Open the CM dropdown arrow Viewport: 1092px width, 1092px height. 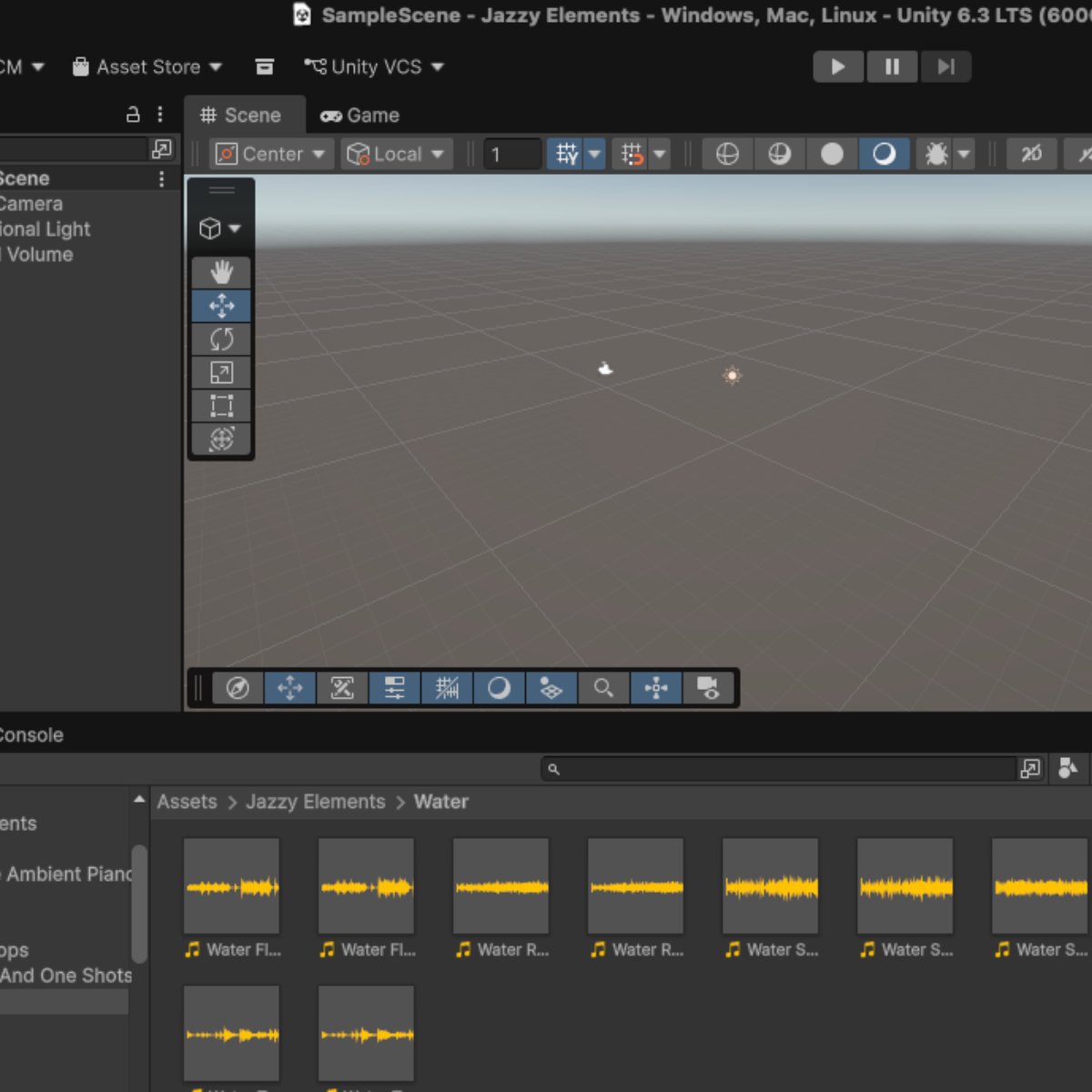tap(37, 66)
